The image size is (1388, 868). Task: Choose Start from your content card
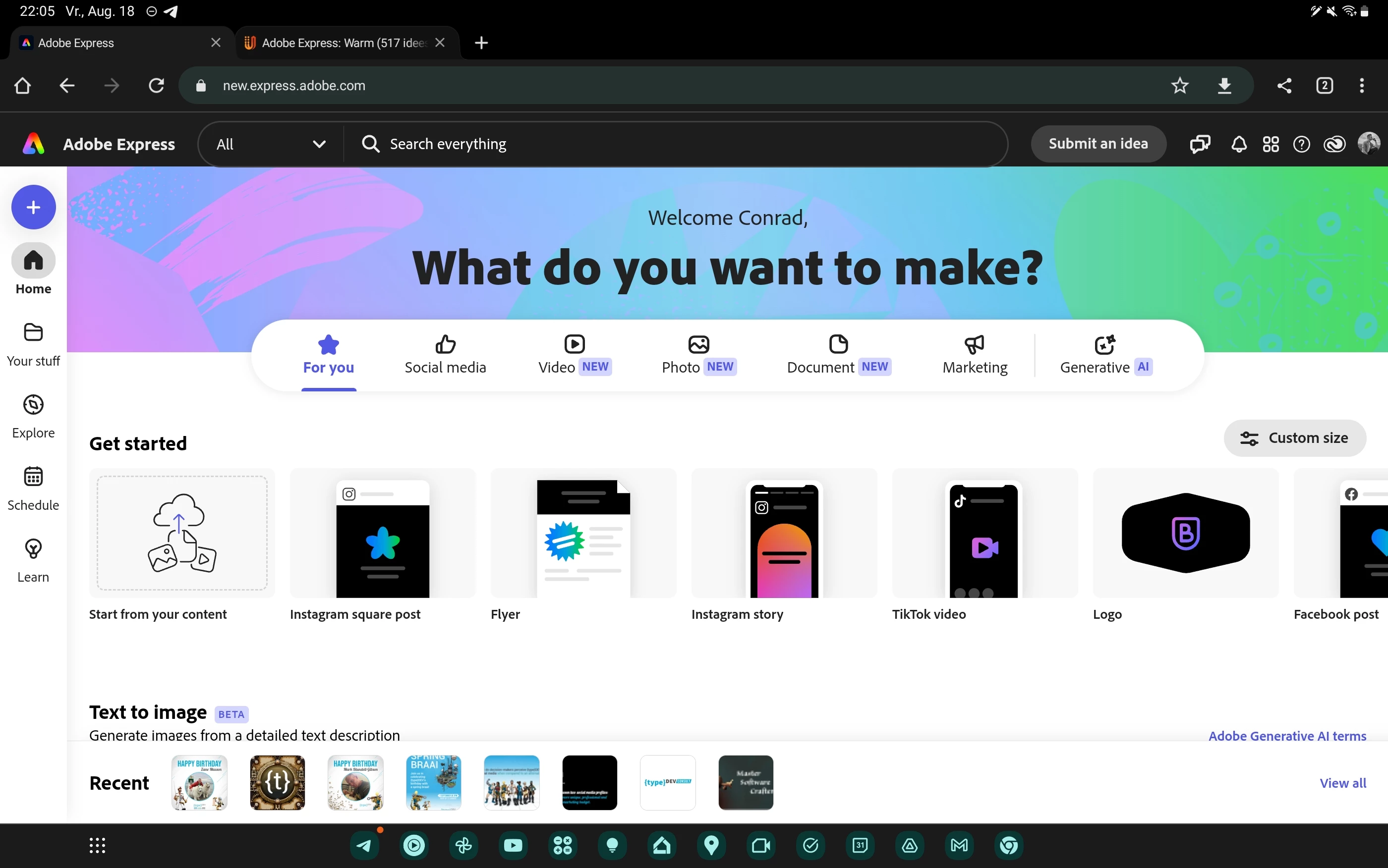pos(182,545)
